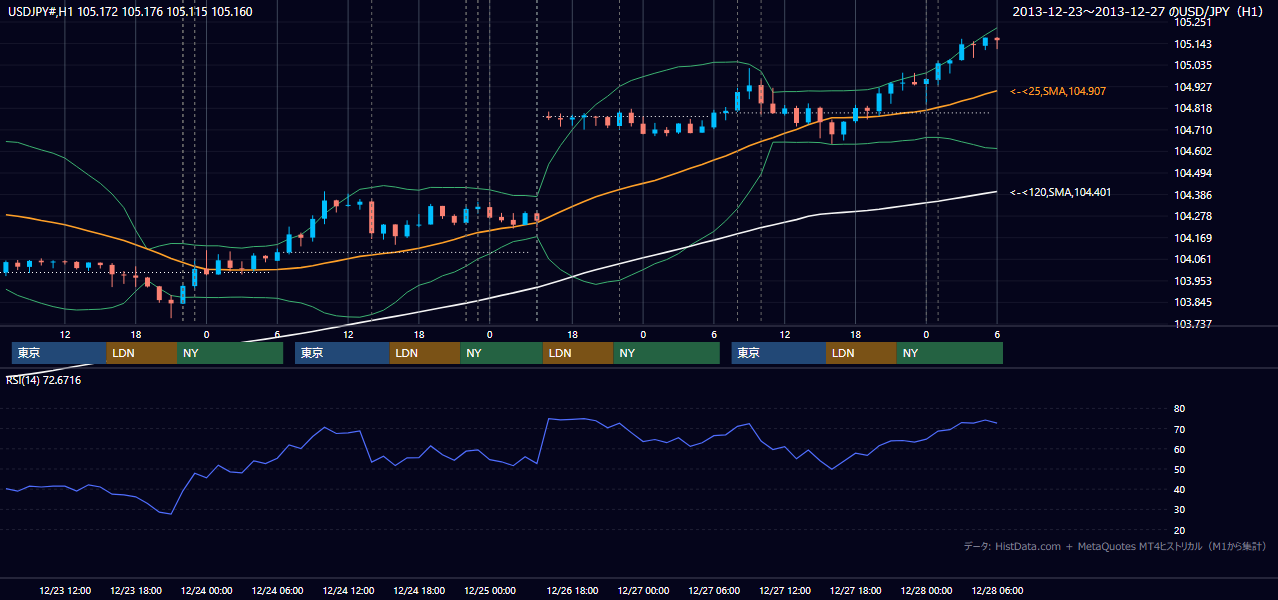Viewport: 1278px width, 600px height.
Task: Click the rightmost NY session bar
Action: tap(950, 353)
